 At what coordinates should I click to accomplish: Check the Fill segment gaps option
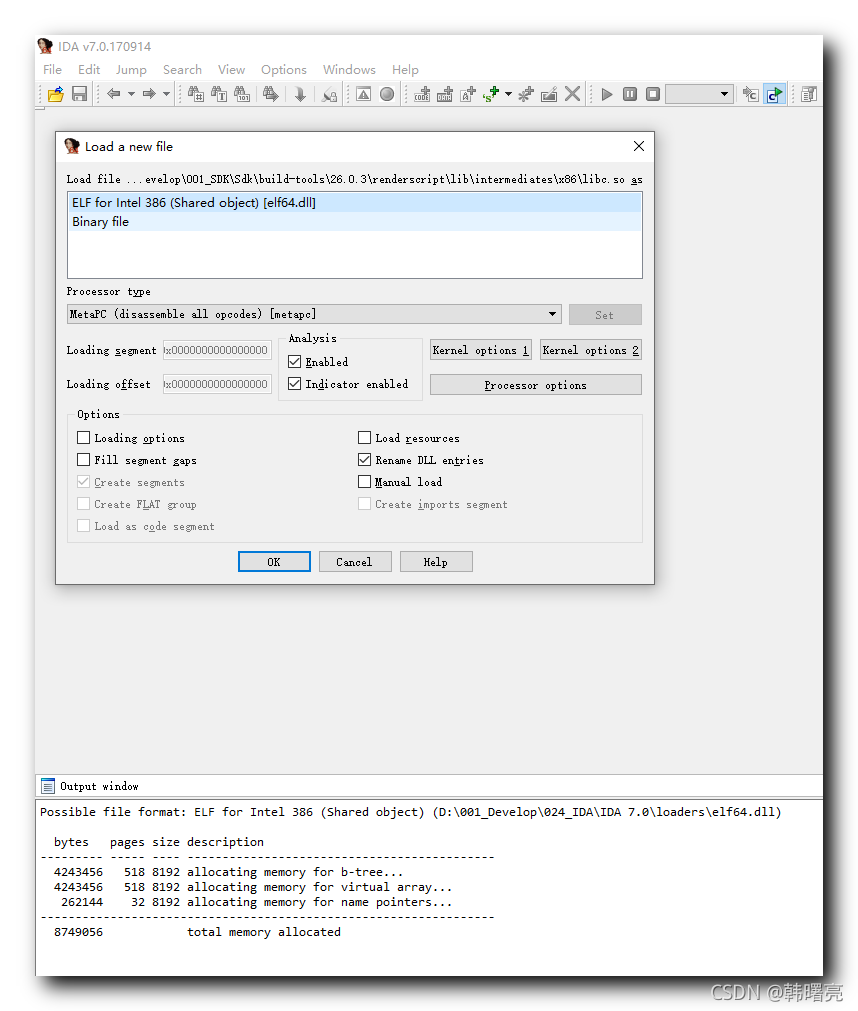83,458
